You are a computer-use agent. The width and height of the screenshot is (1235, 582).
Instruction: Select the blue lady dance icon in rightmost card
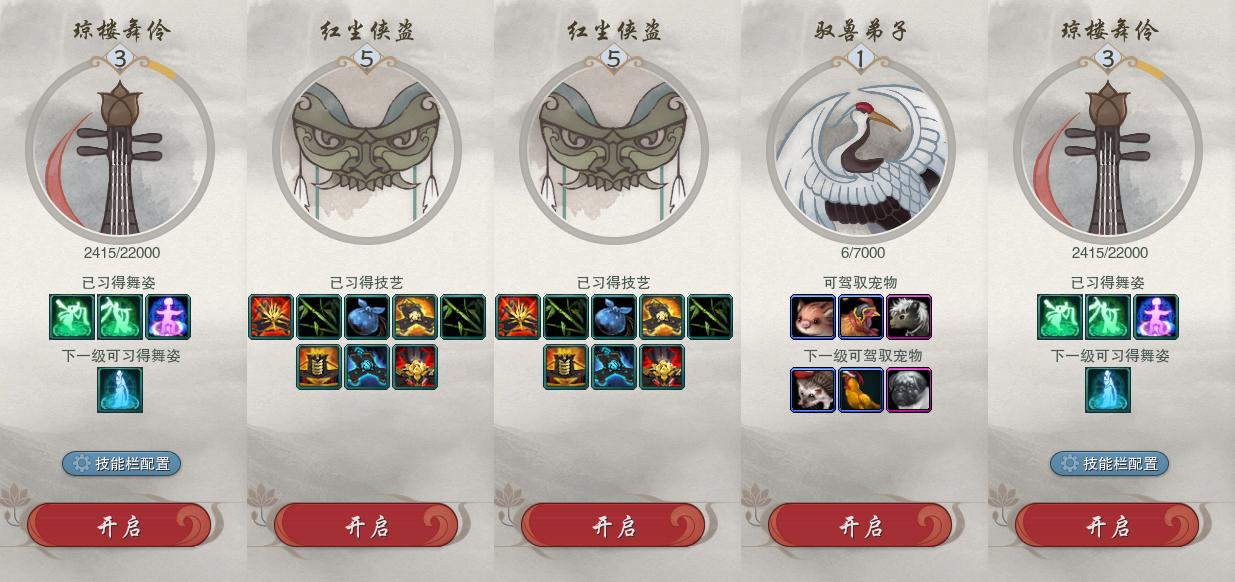pyautogui.click(x=1108, y=390)
